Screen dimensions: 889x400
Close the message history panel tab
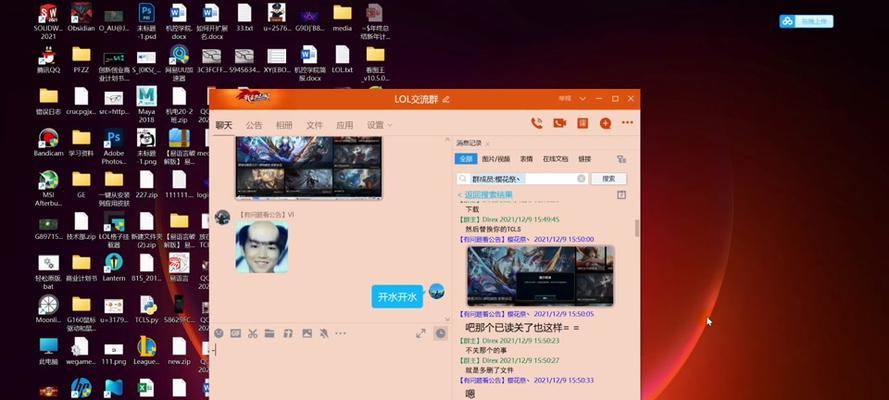pyautogui.click(x=488, y=144)
